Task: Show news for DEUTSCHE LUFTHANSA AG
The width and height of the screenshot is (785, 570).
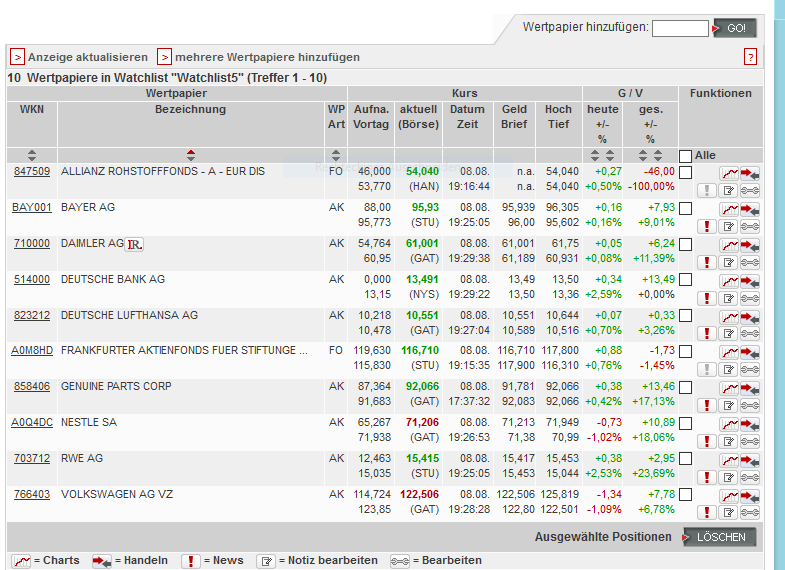Action: 706,333
